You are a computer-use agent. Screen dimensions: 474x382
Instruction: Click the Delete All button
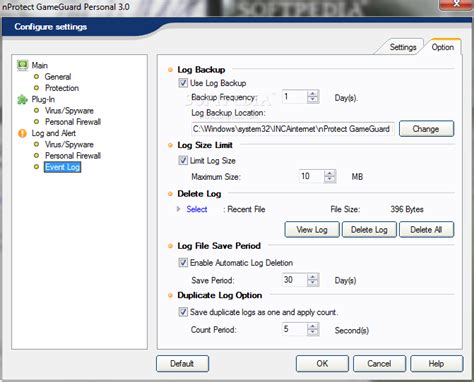pos(426,230)
